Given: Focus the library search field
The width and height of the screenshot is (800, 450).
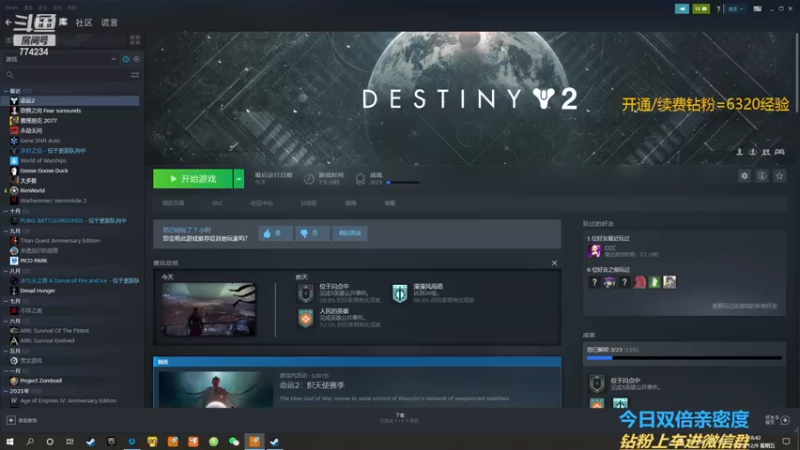Looking at the screenshot, I should pyautogui.click(x=66, y=75).
